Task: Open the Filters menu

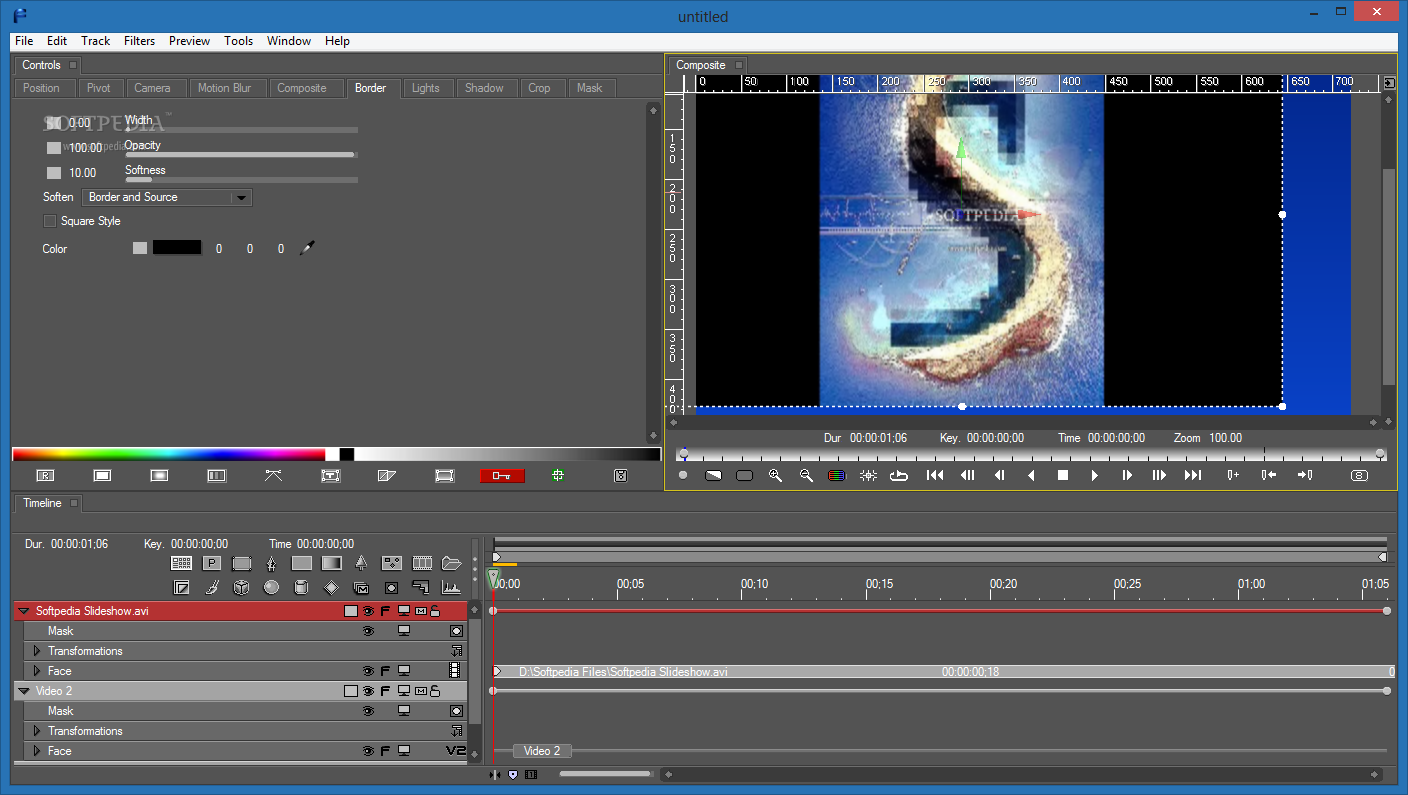Action: click(139, 41)
